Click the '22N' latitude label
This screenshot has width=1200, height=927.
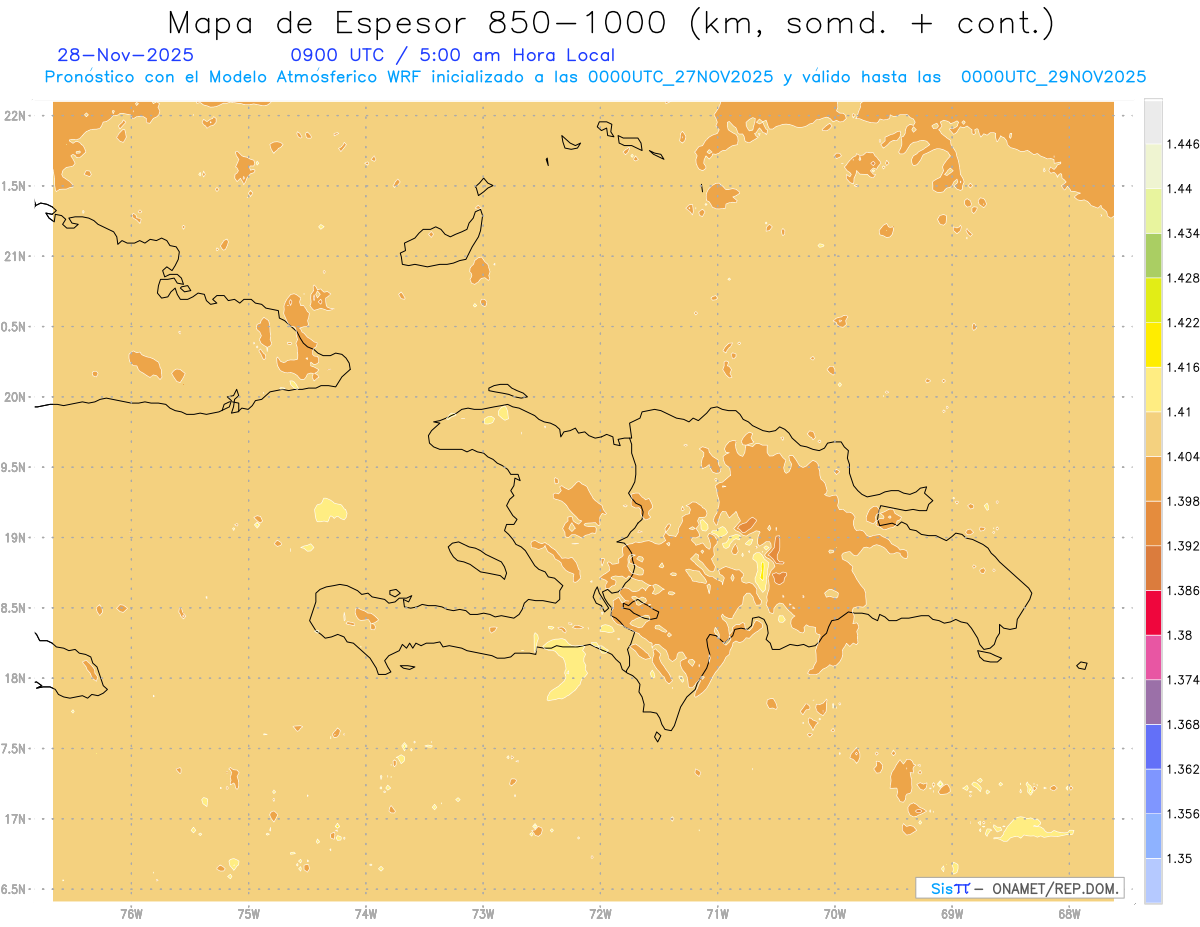point(16,115)
